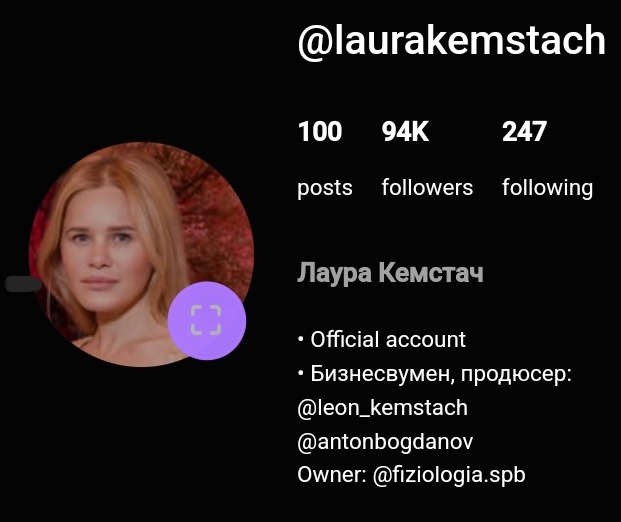
Task: Click the number 94K
Action: coord(405,131)
